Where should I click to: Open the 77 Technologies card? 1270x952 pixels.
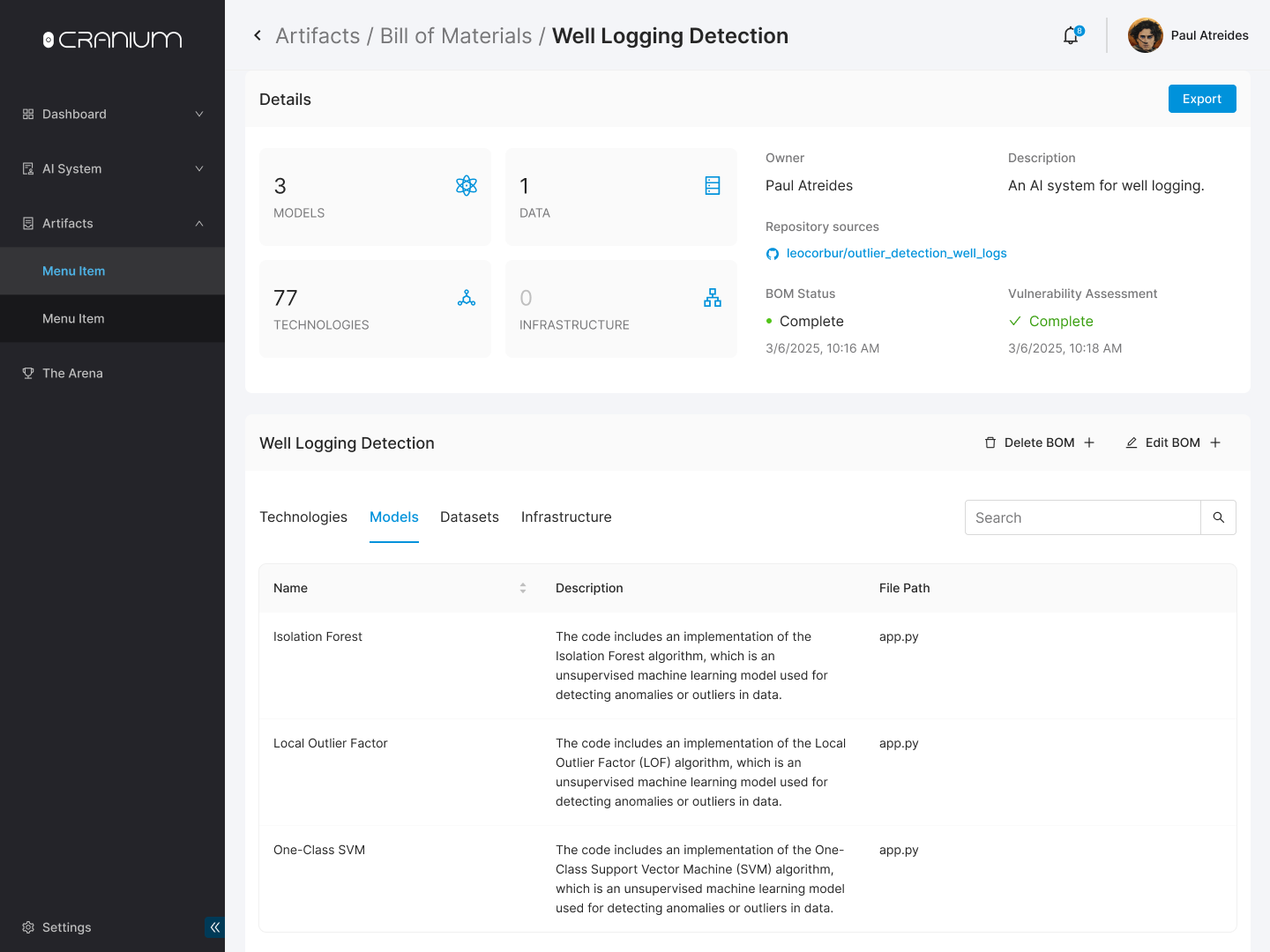pos(375,309)
